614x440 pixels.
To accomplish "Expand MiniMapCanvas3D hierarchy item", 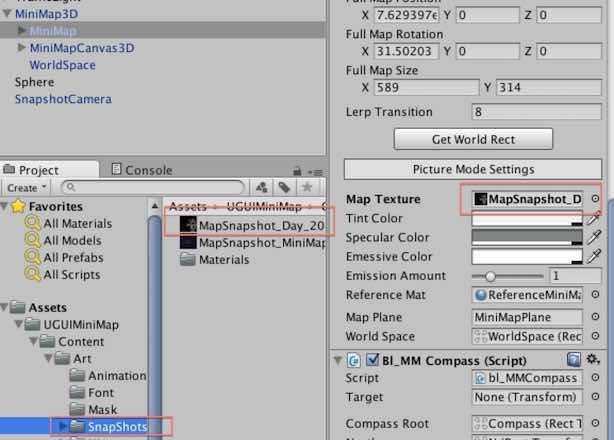I will pos(22,47).
